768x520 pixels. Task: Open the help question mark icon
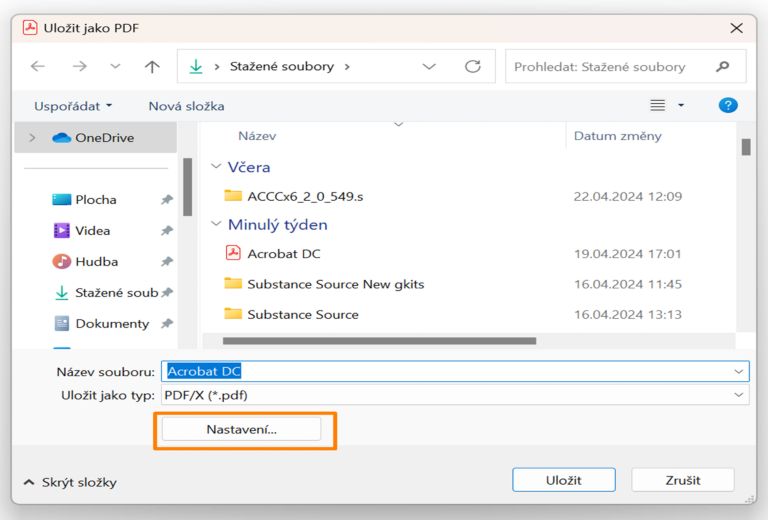click(x=728, y=105)
